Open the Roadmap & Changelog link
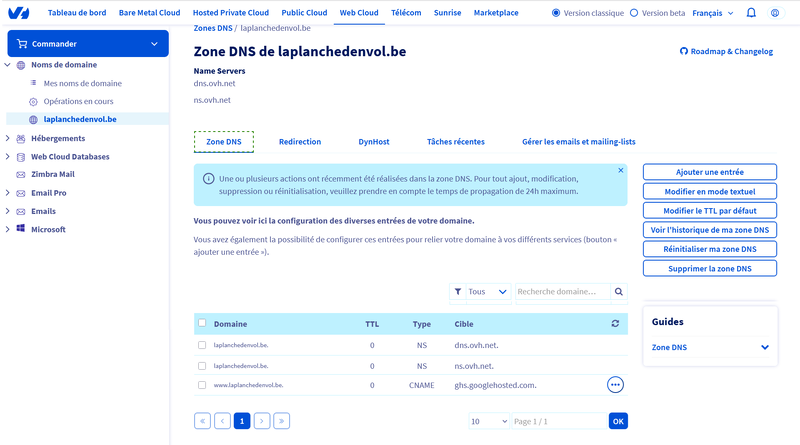Screen dimensions: 800x445 click(727, 51)
